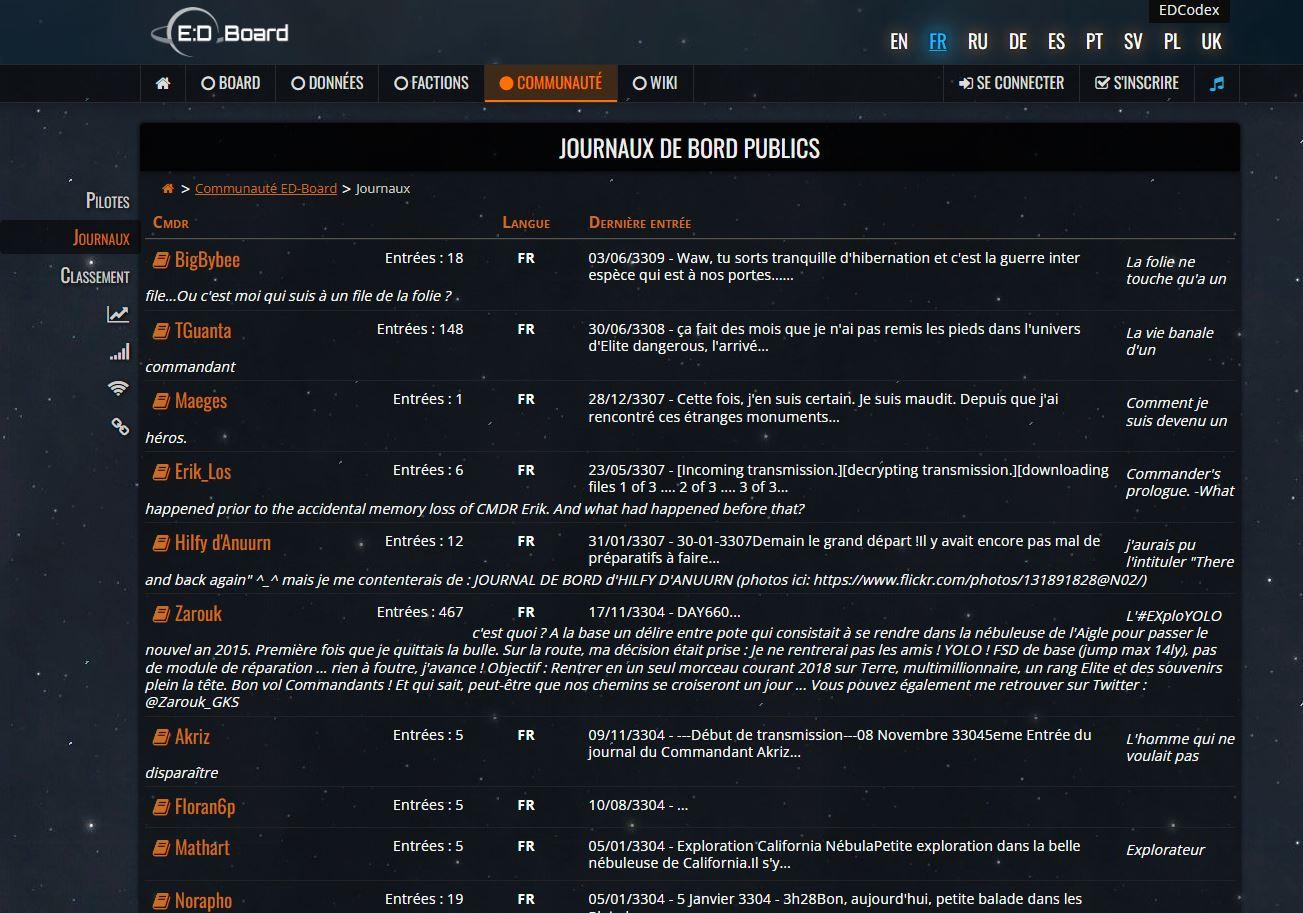Open Floran6p's journal
This screenshot has width=1303, height=913.
205,807
